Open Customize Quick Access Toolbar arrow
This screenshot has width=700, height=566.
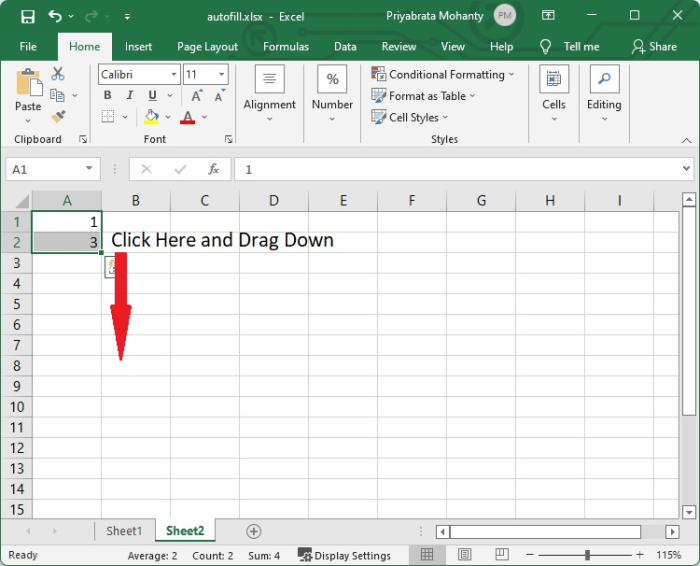tap(127, 17)
